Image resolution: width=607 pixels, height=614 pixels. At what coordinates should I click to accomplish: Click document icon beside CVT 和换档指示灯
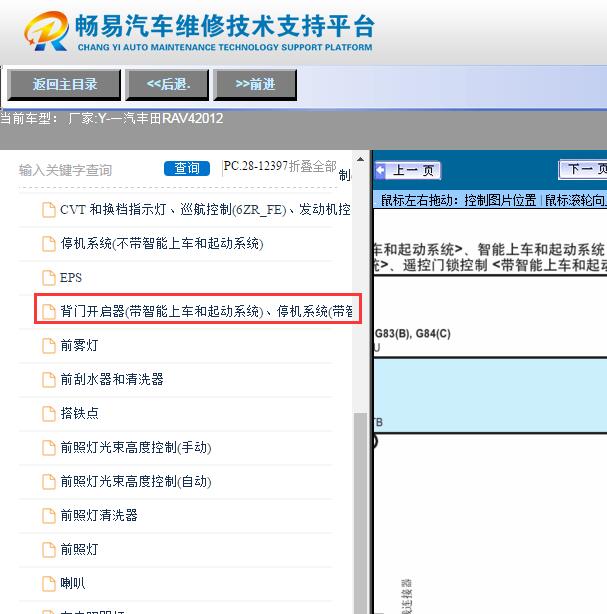pos(49,209)
